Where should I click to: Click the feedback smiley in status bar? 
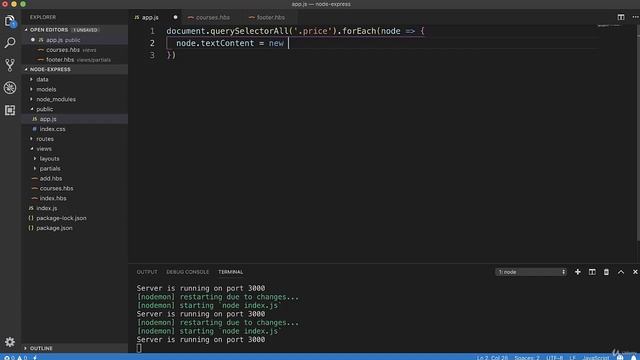tap(620, 358)
